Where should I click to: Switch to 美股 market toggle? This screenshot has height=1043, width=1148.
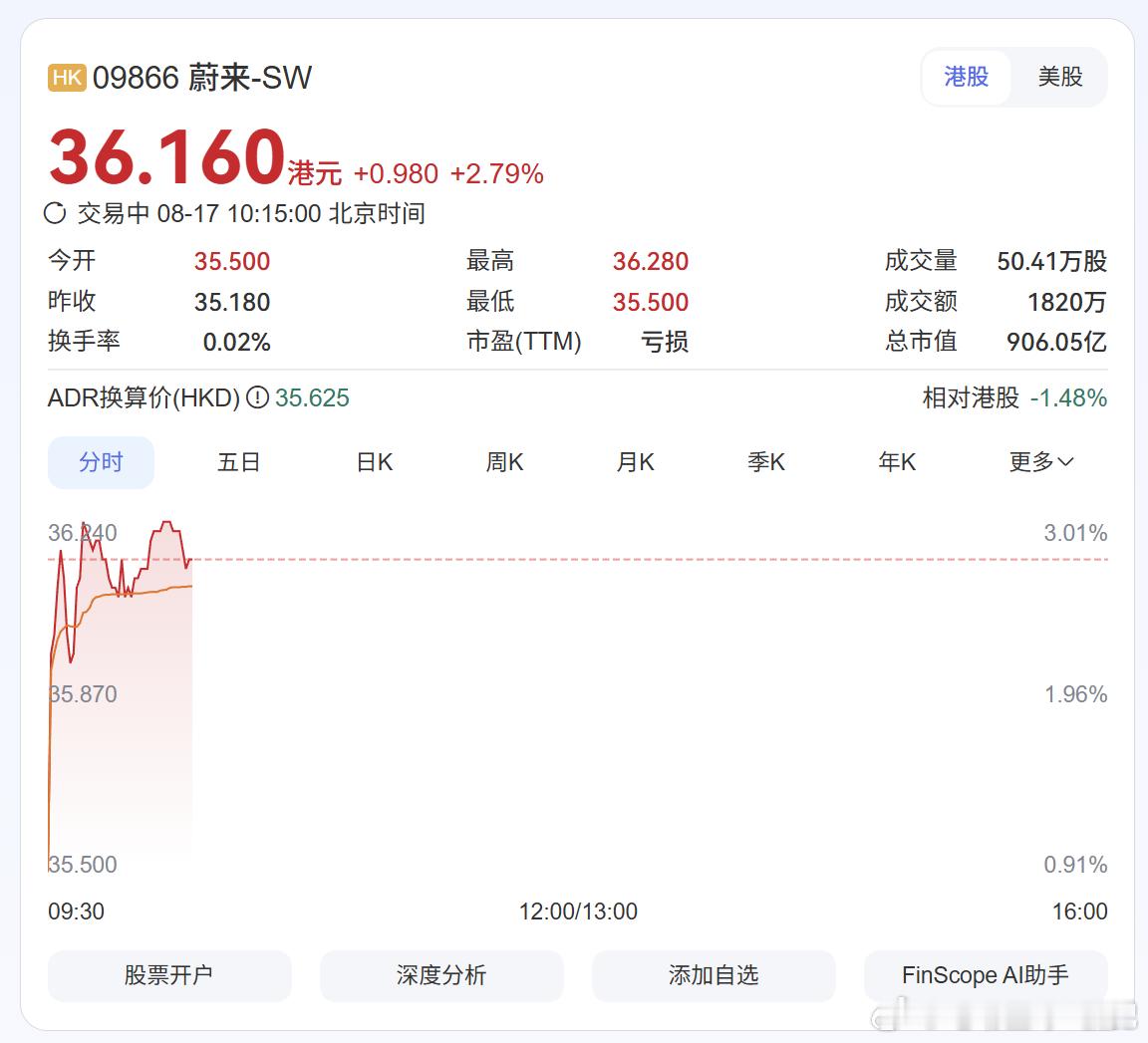click(1059, 77)
